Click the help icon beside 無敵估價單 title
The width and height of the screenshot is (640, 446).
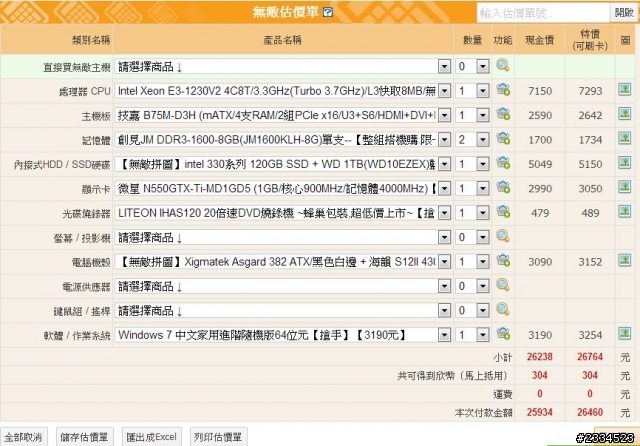(328, 12)
